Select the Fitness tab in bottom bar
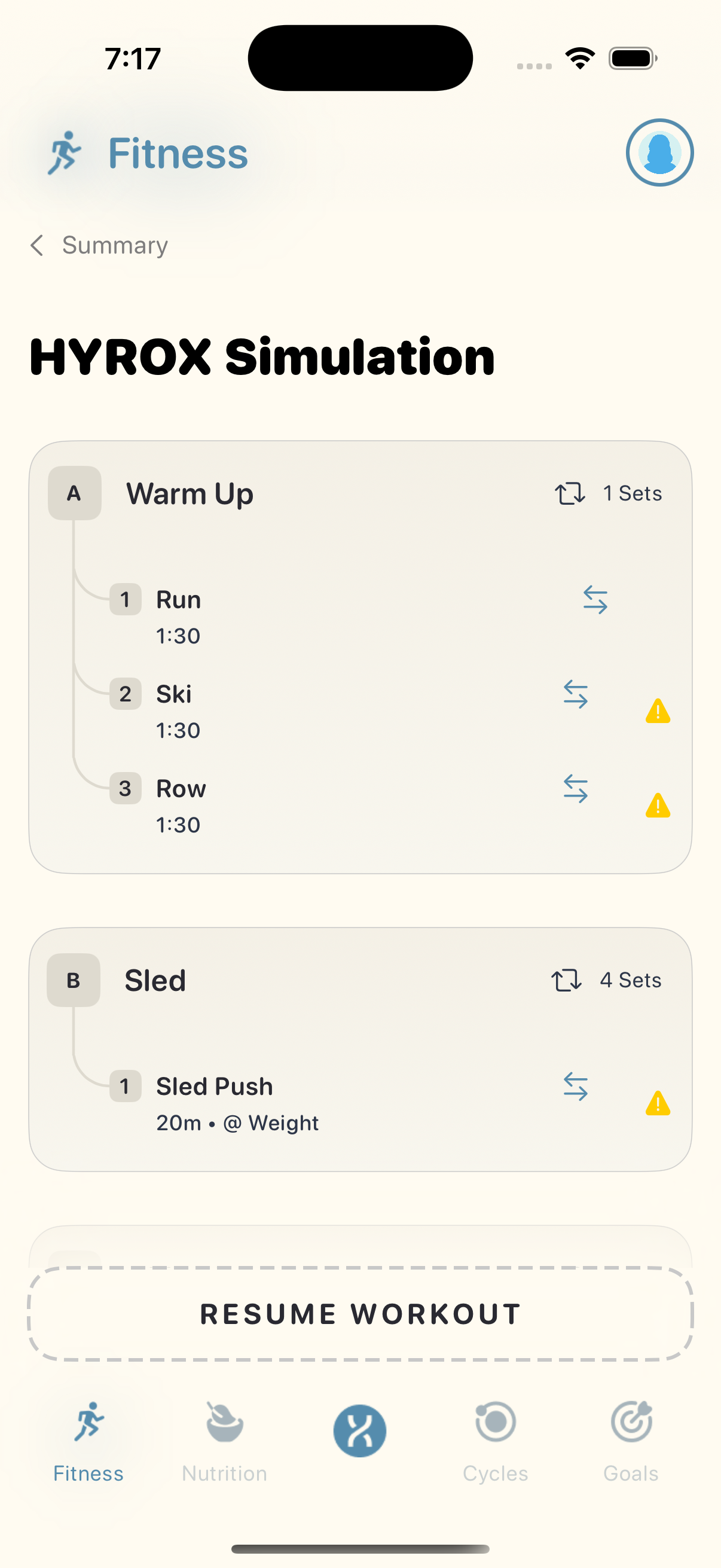Image resolution: width=721 pixels, height=1568 pixels. click(88, 1442)
